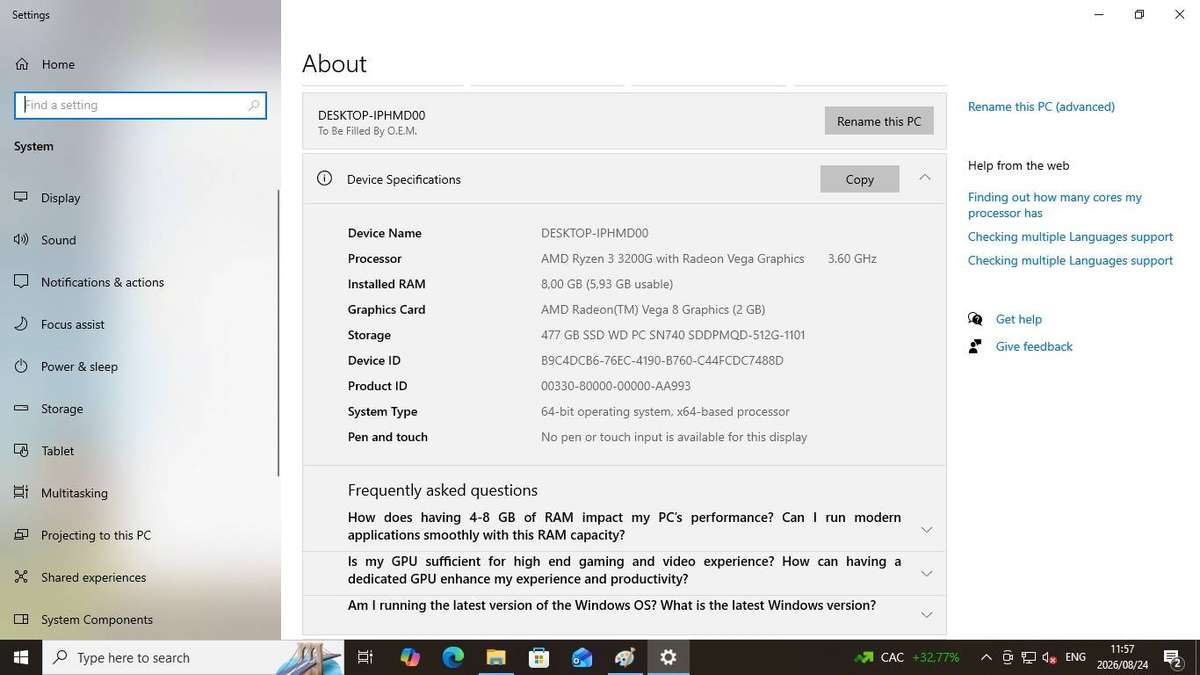Image resolution: width=1200 pixels, height=675 pixels.
Task: Switch the ENG input language indicator
Action: 1076,657
